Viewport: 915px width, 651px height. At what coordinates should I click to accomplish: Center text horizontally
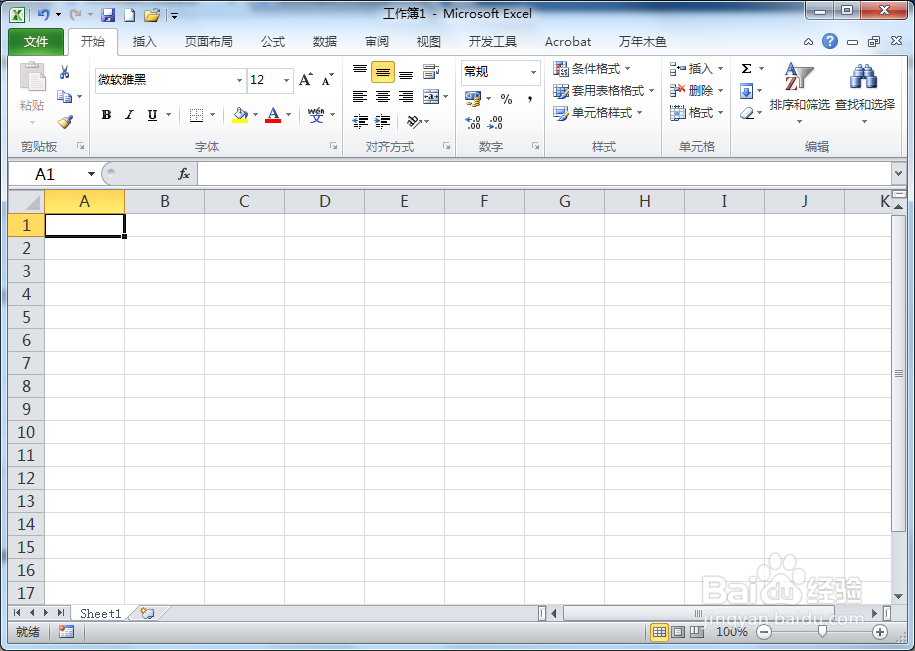click(x=383, y=96)
